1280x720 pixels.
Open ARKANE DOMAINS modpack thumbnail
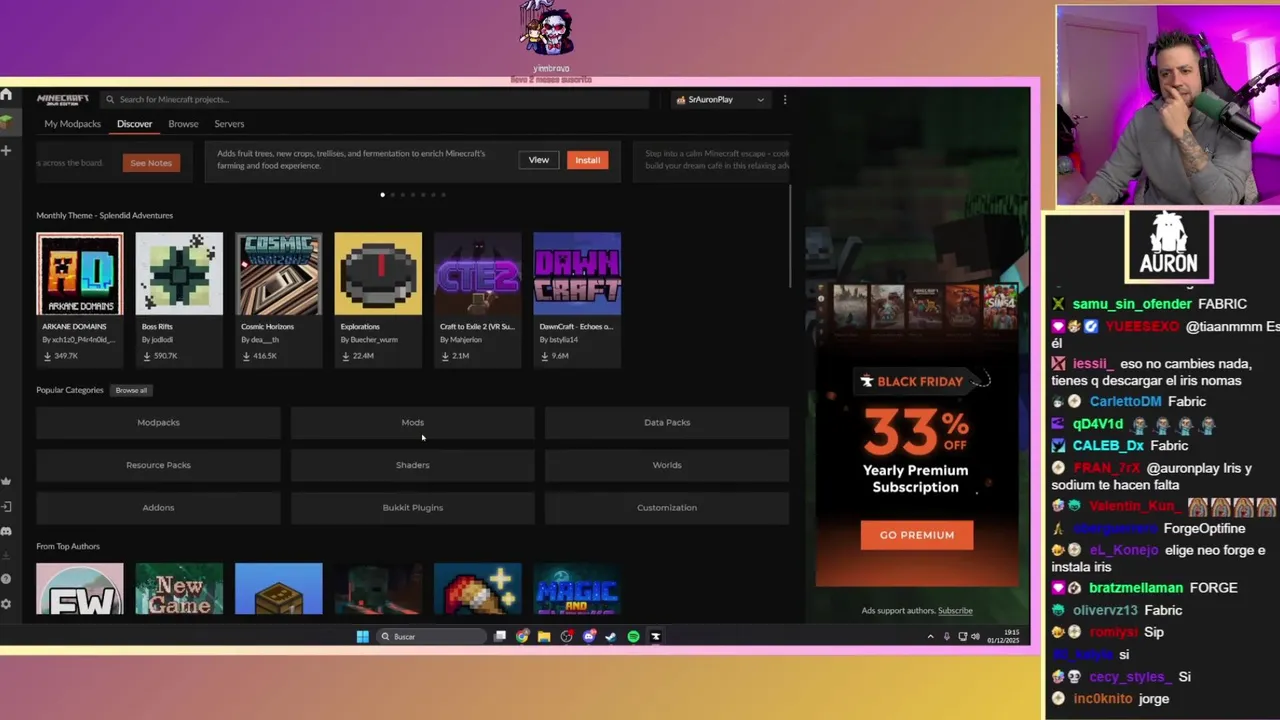[x=80, y=274]
